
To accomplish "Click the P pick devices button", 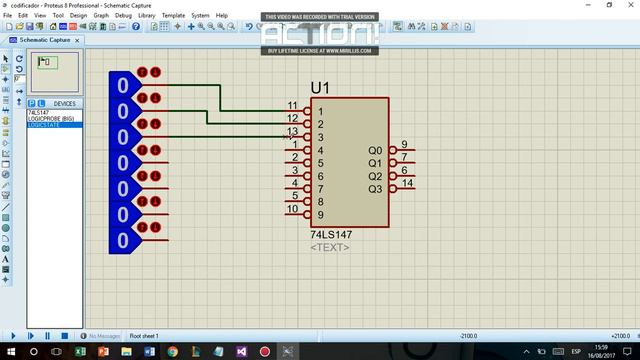I will click(32, 103).
